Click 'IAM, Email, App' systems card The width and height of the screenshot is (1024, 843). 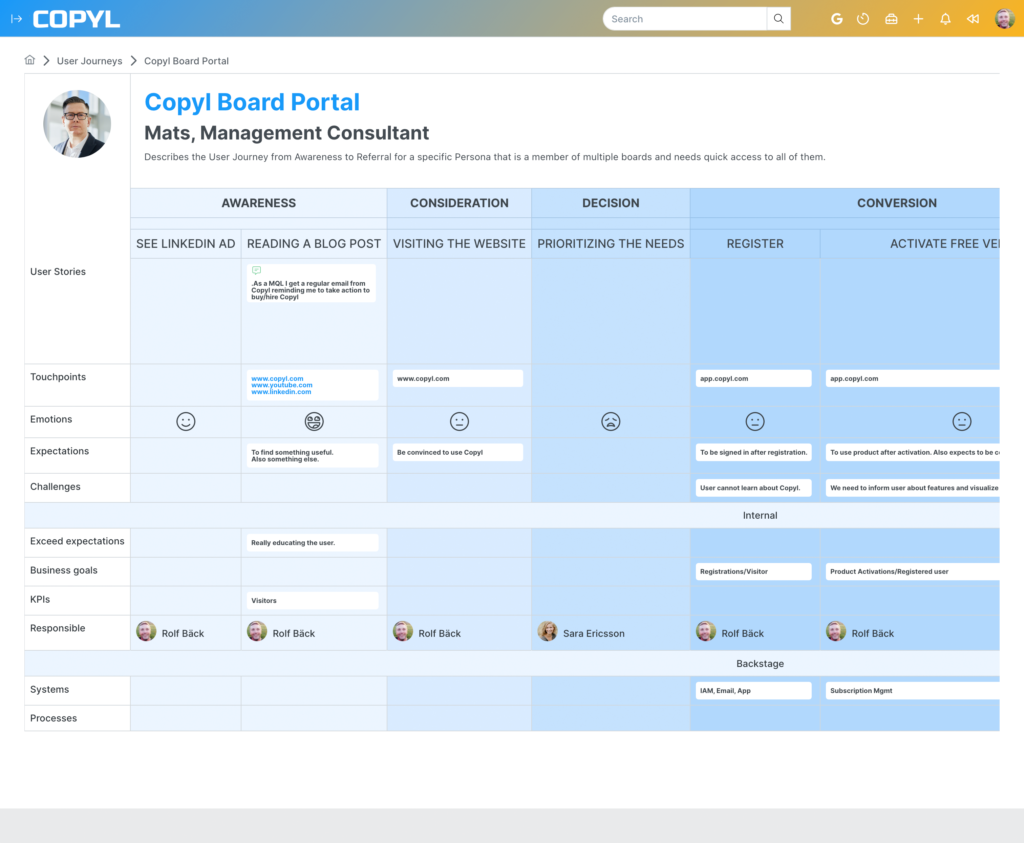tap(754, 691)
